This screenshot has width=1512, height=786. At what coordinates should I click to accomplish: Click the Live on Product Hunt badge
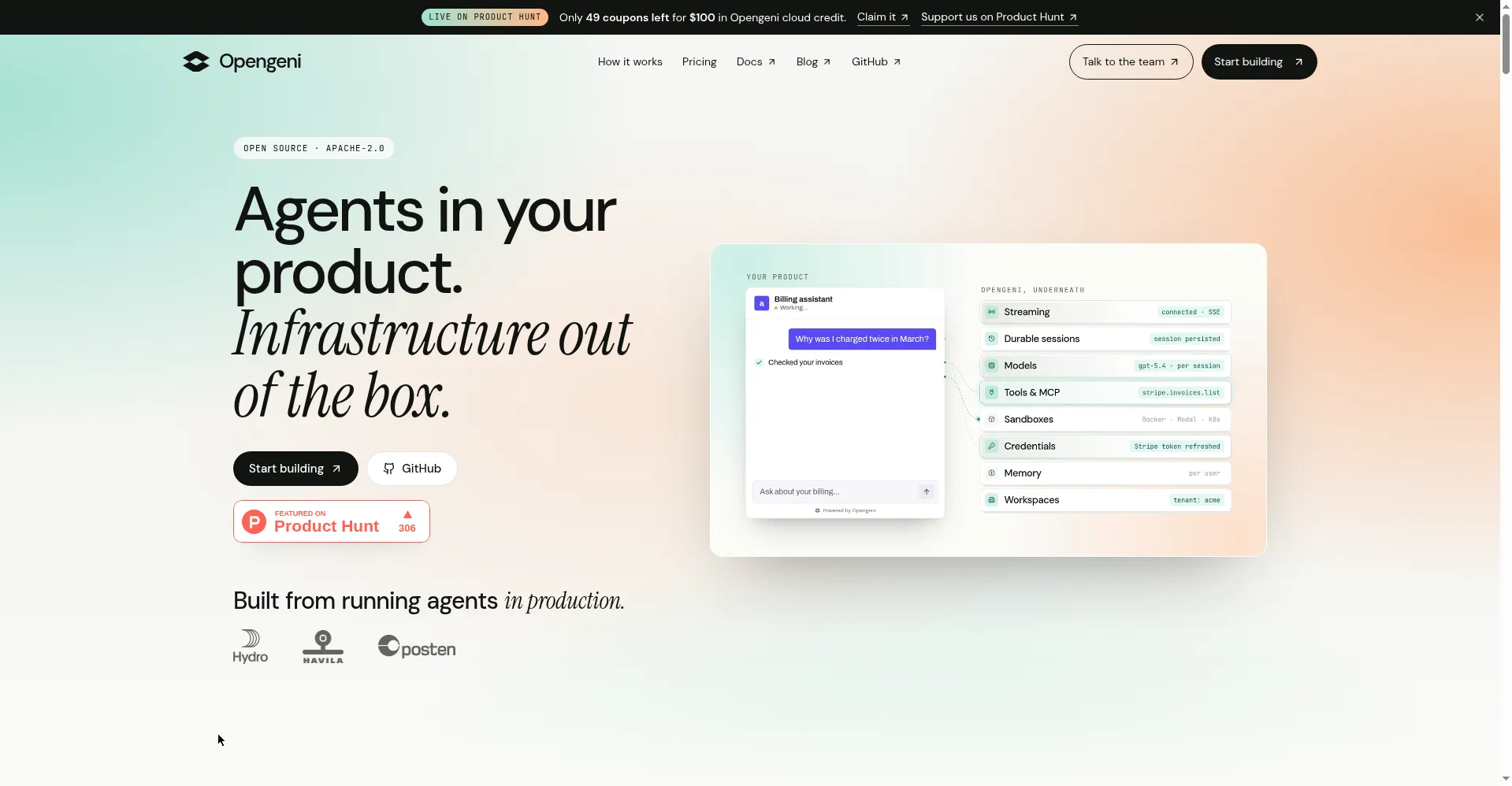tap(485, 17)
